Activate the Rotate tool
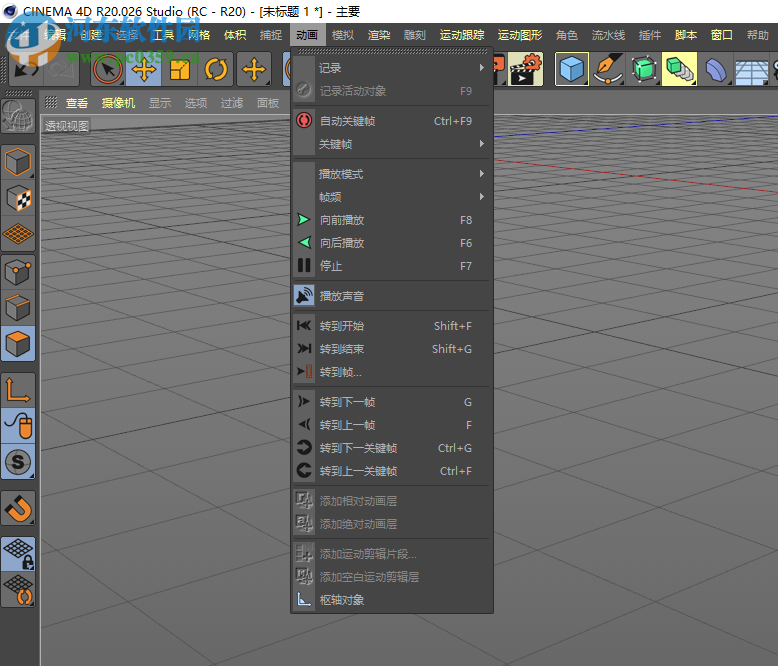778x666 pixels. click(216, 69)
